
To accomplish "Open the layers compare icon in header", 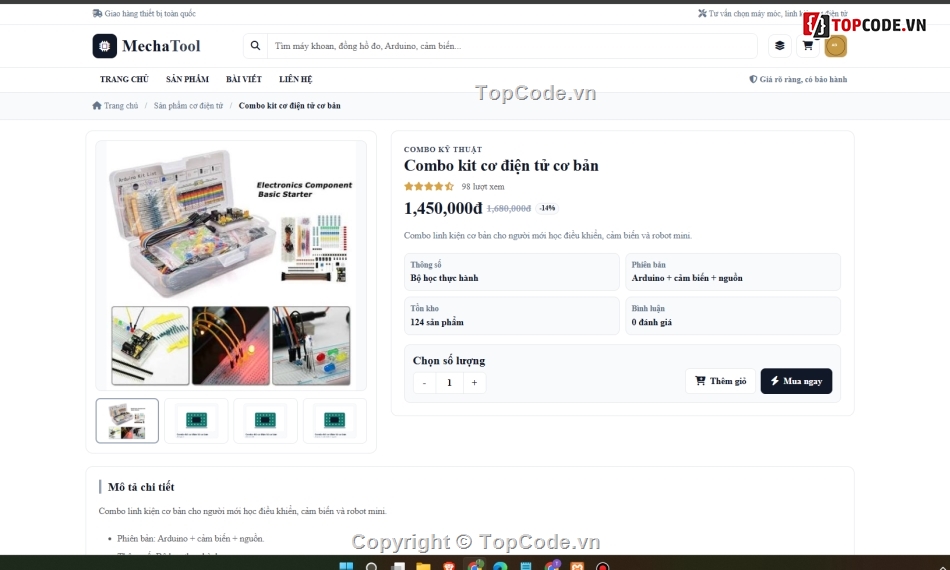I will coord(780,46).
